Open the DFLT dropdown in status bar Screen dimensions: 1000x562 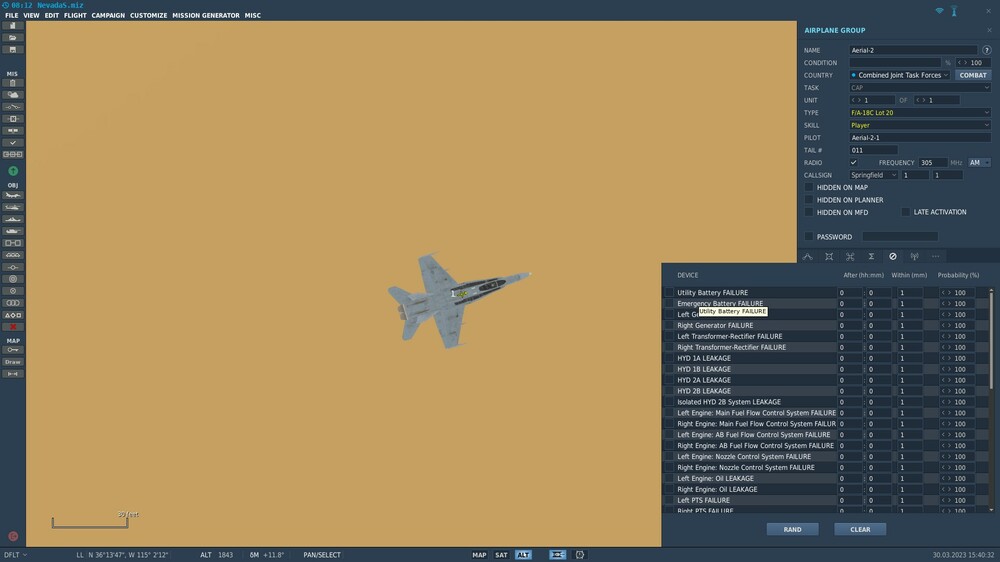15,555
